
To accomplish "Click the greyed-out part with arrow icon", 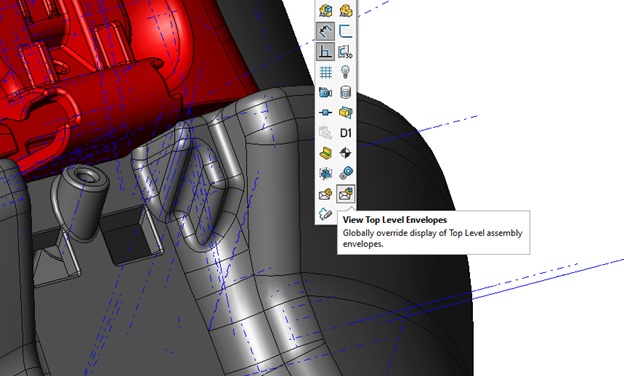I will (x=326, y=133).
